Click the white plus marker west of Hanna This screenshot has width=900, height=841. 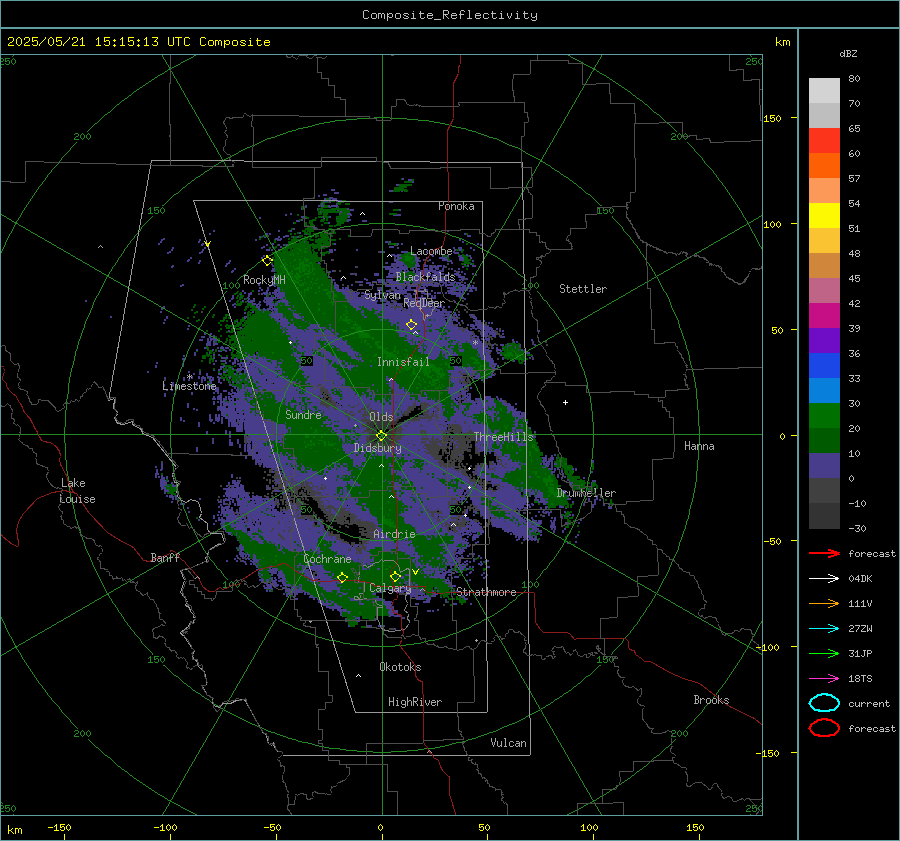click(565, 402)
